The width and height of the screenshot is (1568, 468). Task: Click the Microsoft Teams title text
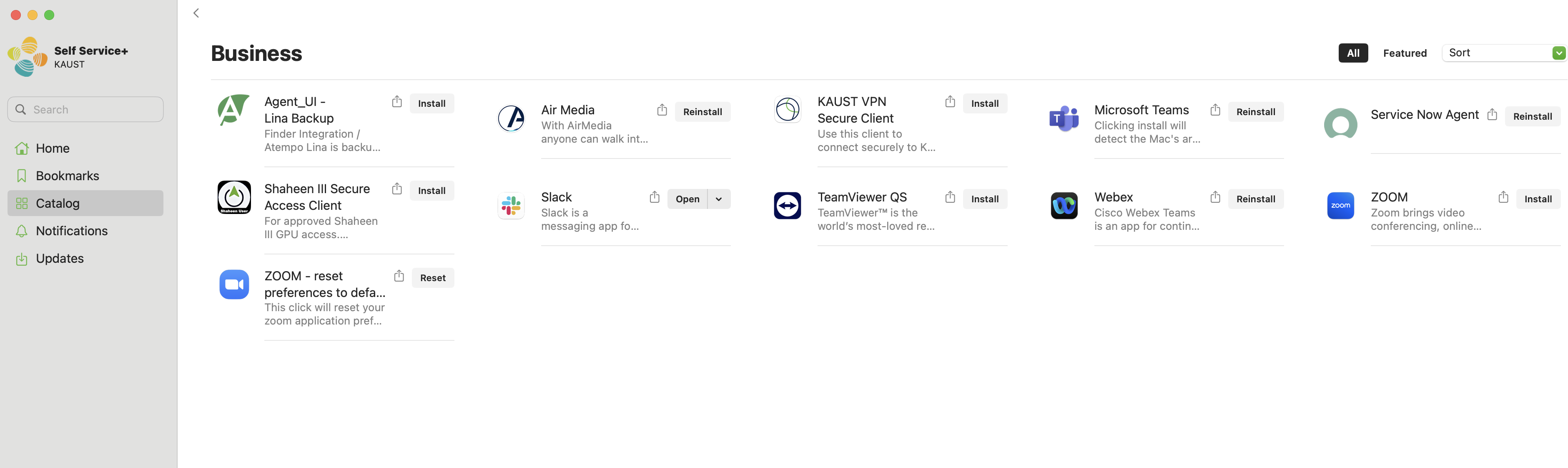pyautogui.click(x=1142, y=110)
